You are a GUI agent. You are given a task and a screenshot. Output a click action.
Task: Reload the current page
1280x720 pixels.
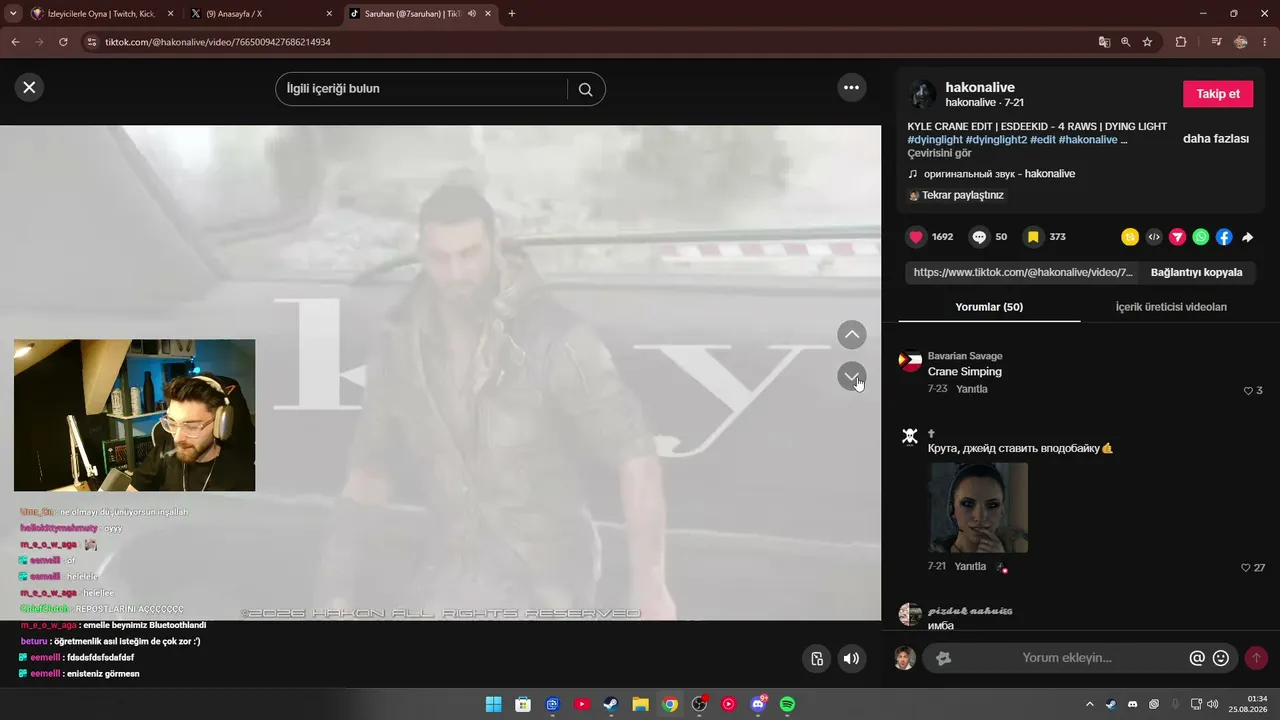(x=63, y=42)
